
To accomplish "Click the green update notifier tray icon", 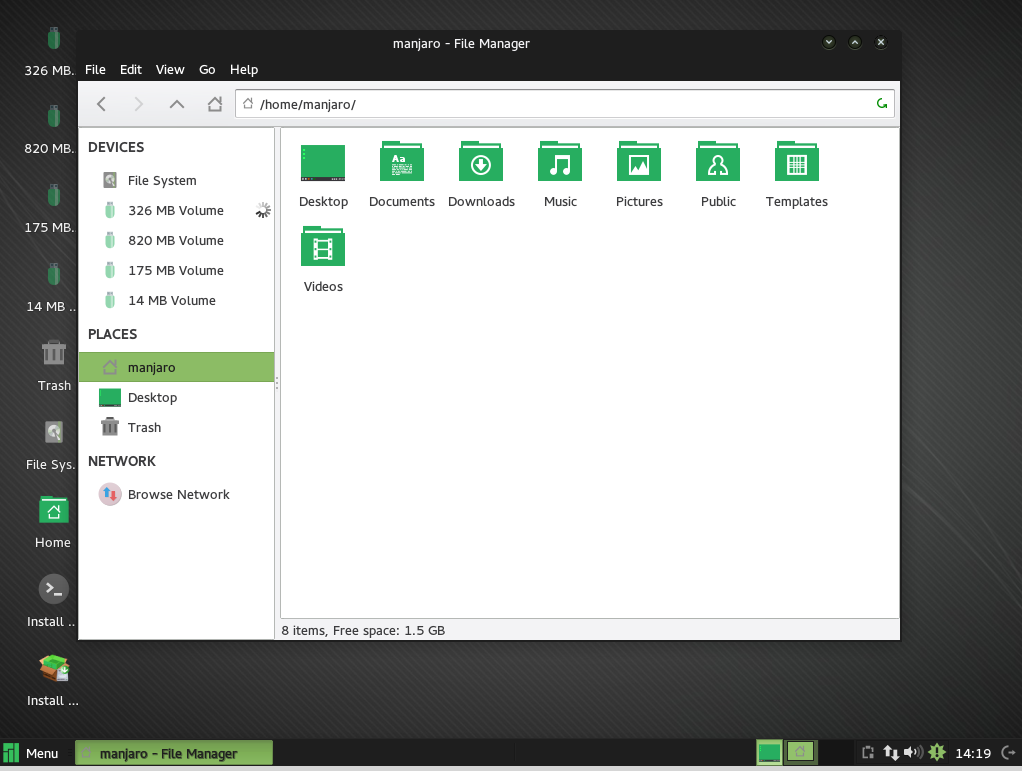I will tap(937, 753).
